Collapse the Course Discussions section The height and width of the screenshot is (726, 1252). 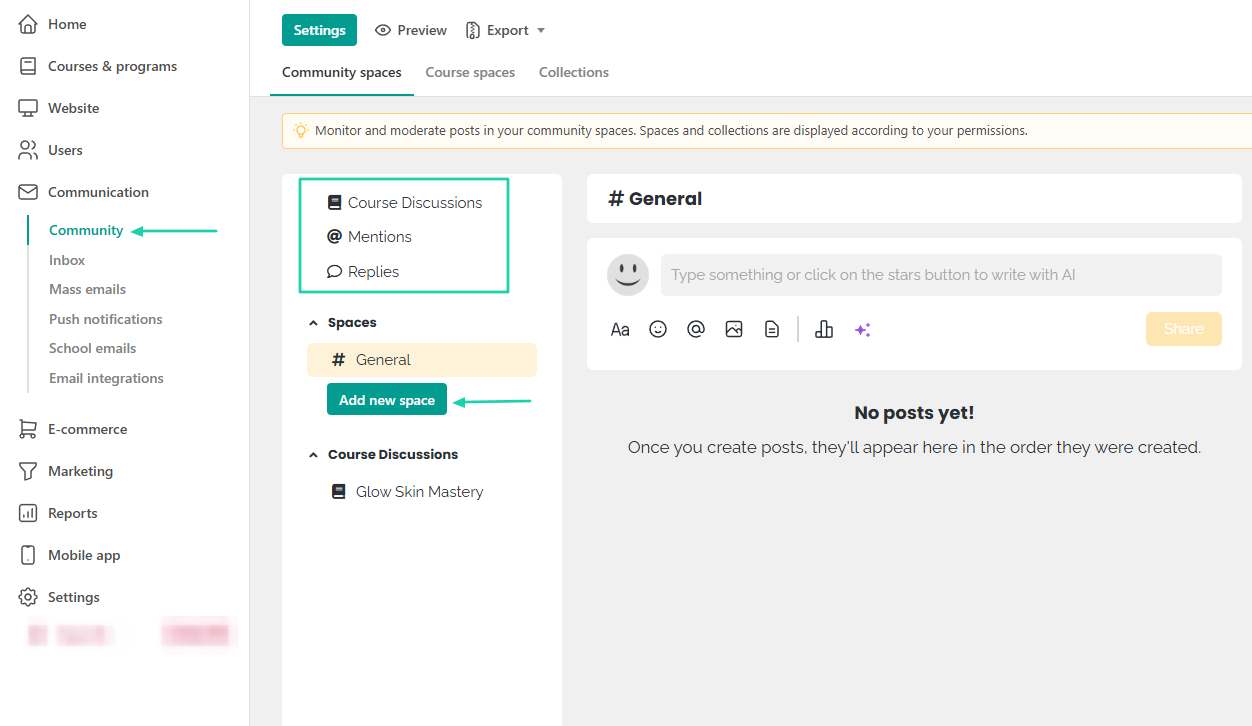pos(383,454)
